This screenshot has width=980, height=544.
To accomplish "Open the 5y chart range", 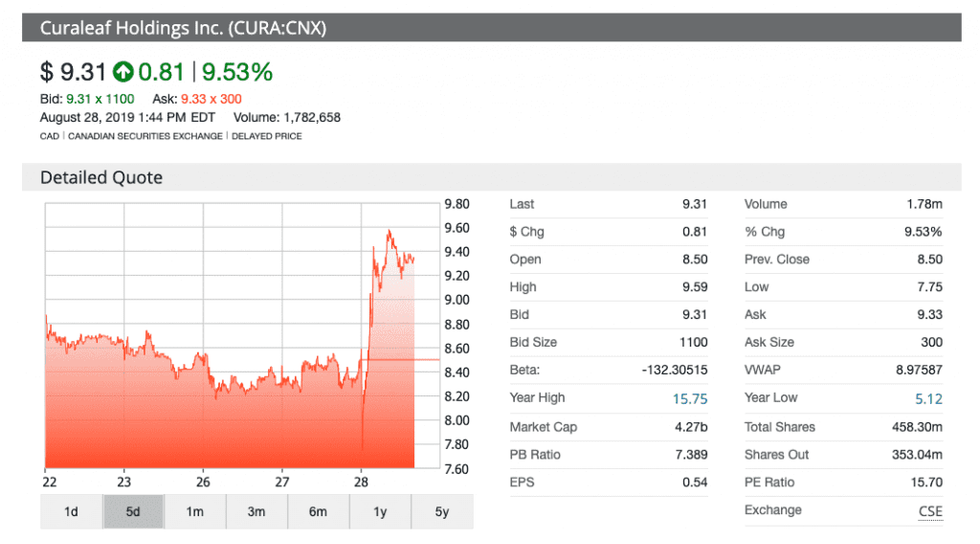I will point(442,511).
